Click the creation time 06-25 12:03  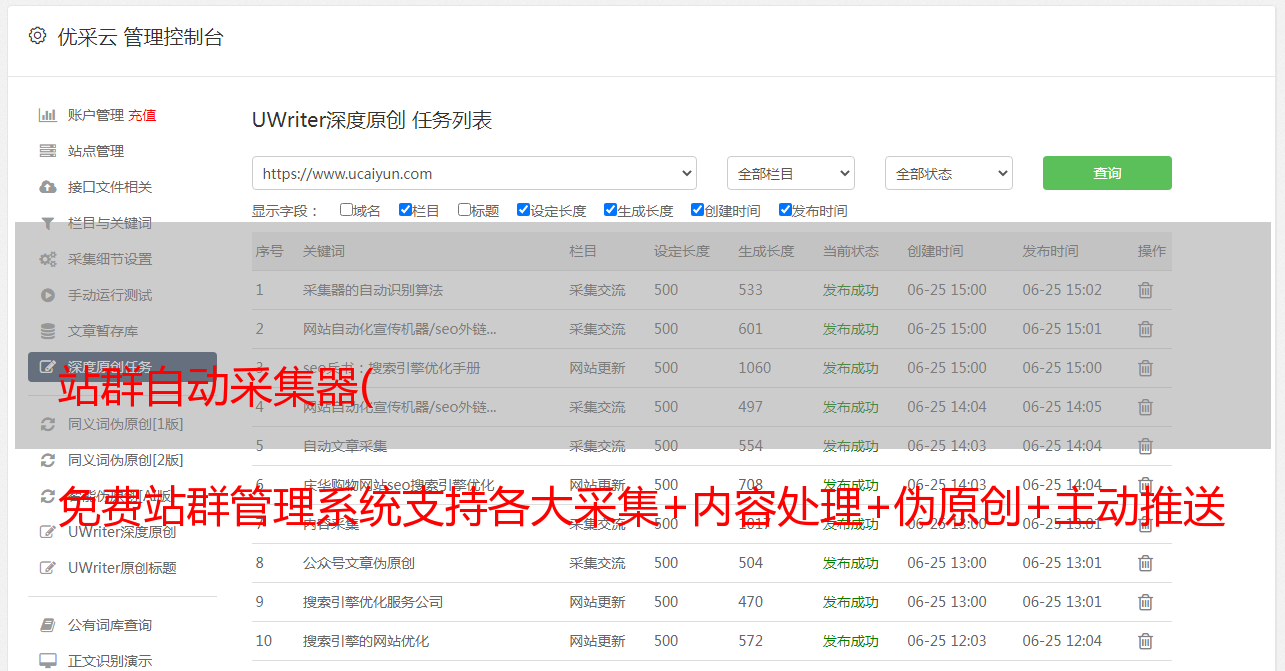(947, 641)
